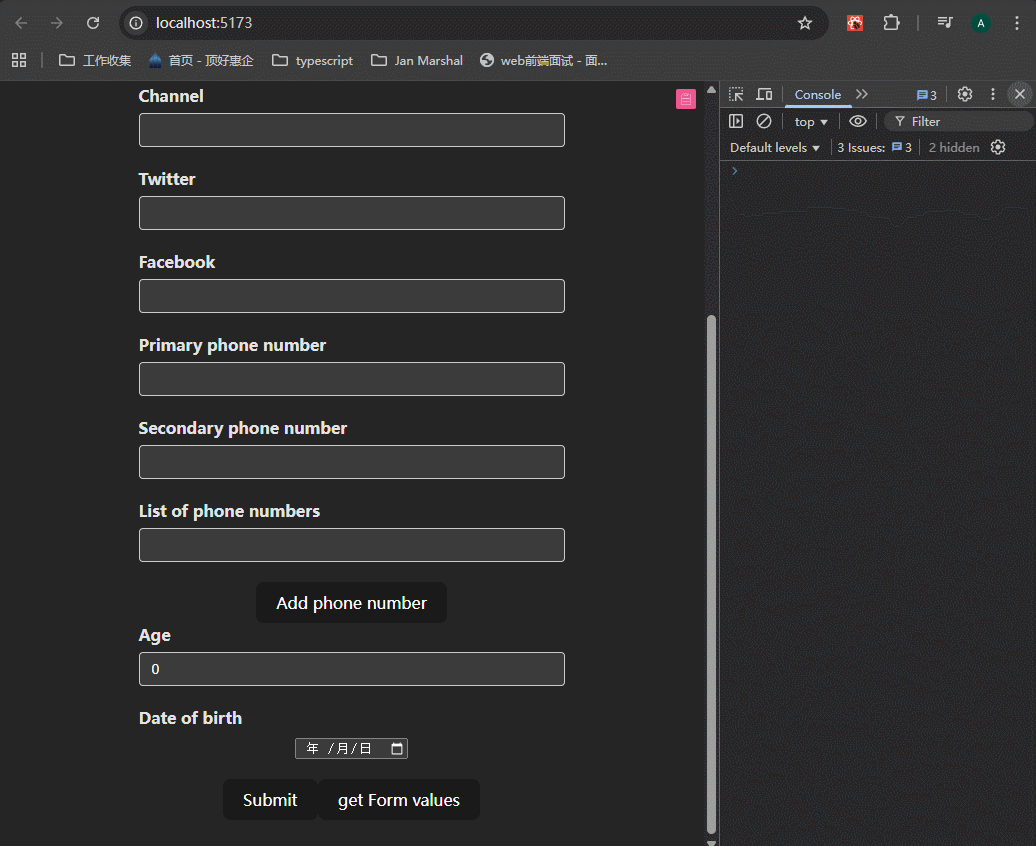Image resolution: width=1036 pixels, height=846 pixels.
Task: Open the Chrome extensions puzzle icon
Action: click(890, 23)
